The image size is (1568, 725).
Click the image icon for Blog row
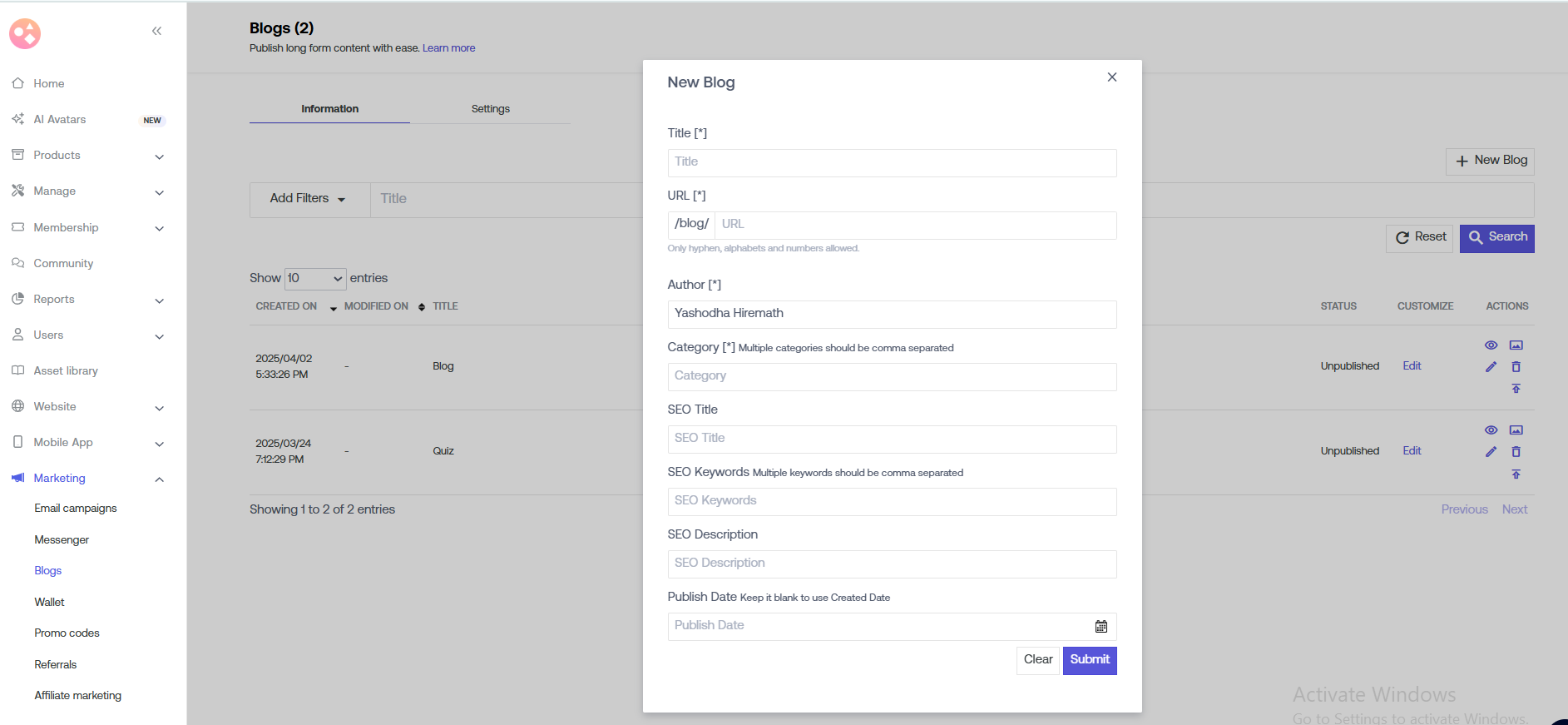coord(1516,345)
